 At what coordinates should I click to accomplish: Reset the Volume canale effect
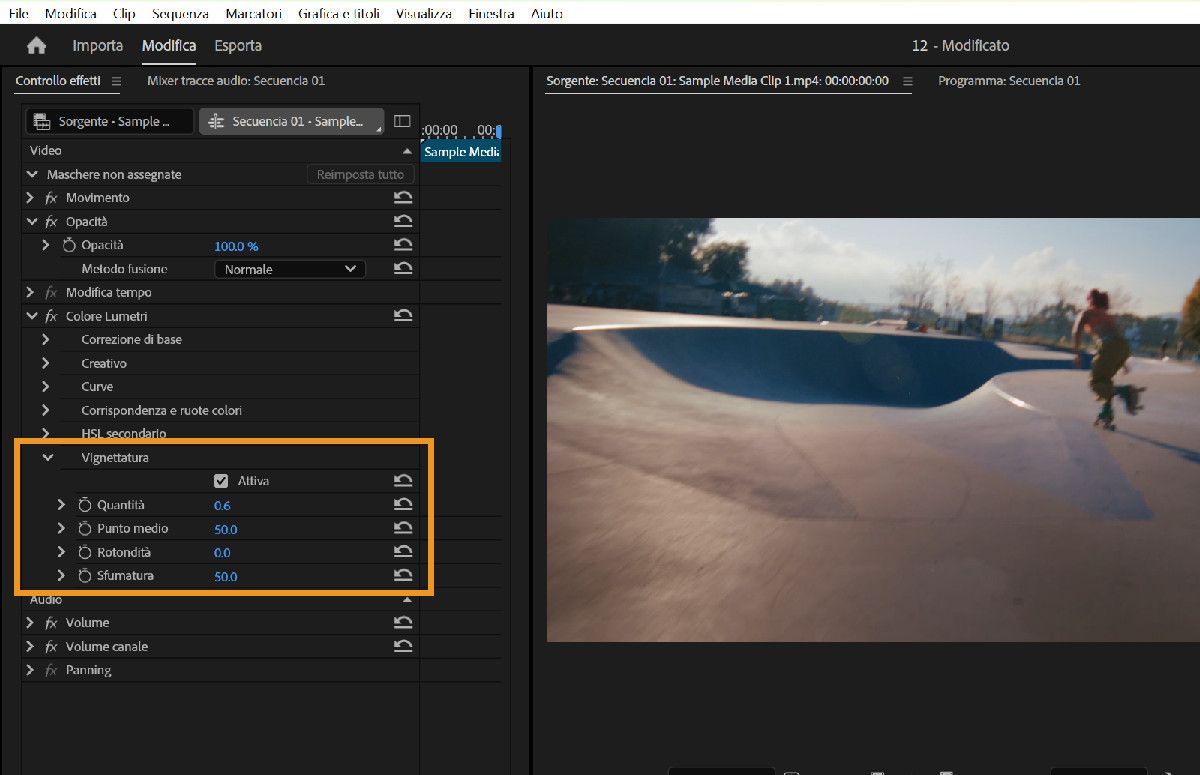click(x=403, y=647)
